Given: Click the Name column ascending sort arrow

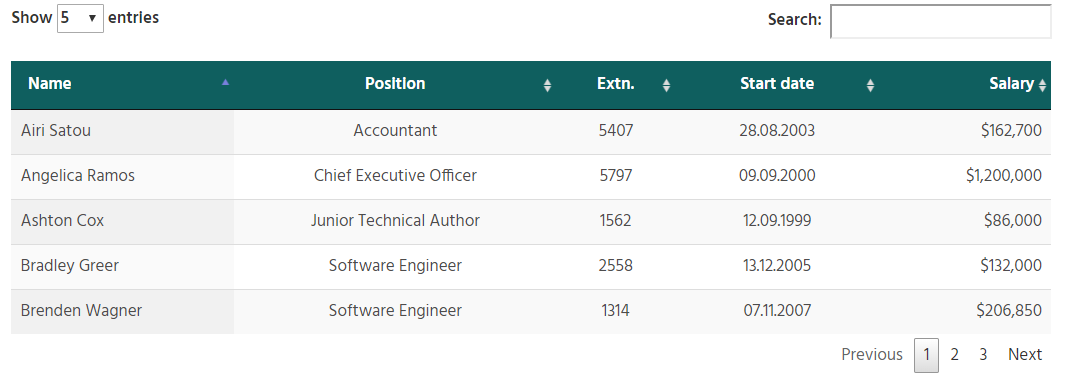Looking at the screenshot, I should point(225,82).
